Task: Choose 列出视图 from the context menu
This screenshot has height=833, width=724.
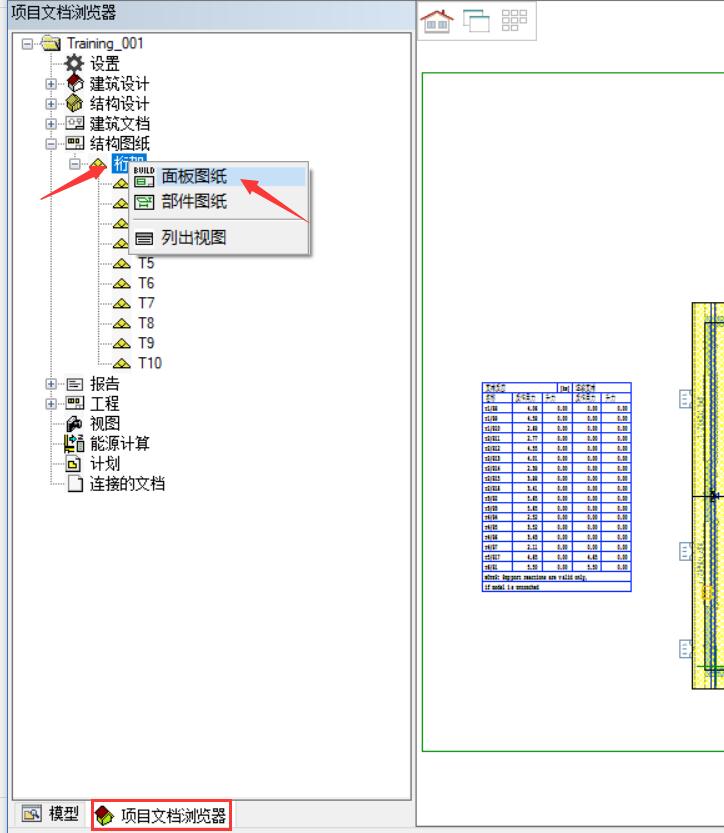Action: (x=219, y=237)
